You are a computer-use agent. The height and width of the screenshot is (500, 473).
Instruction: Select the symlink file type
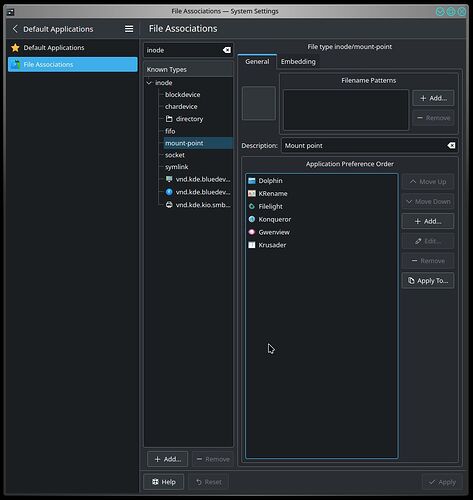click(x=176, y=167)
